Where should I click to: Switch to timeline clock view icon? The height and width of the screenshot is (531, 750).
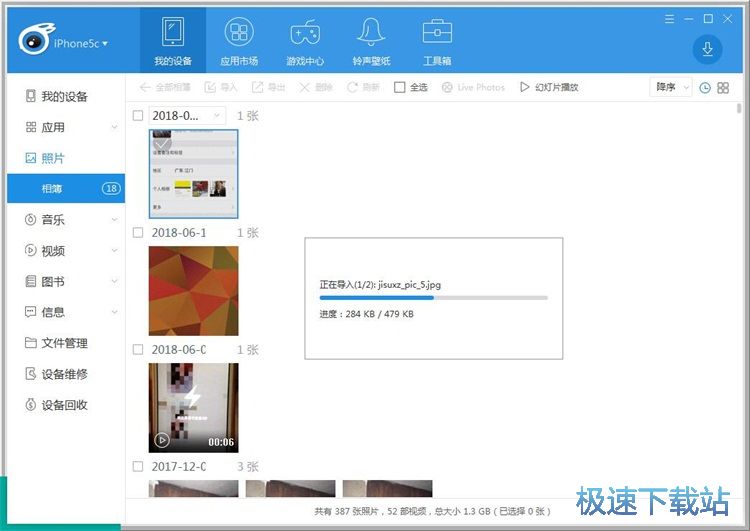(x=705, y=88)
